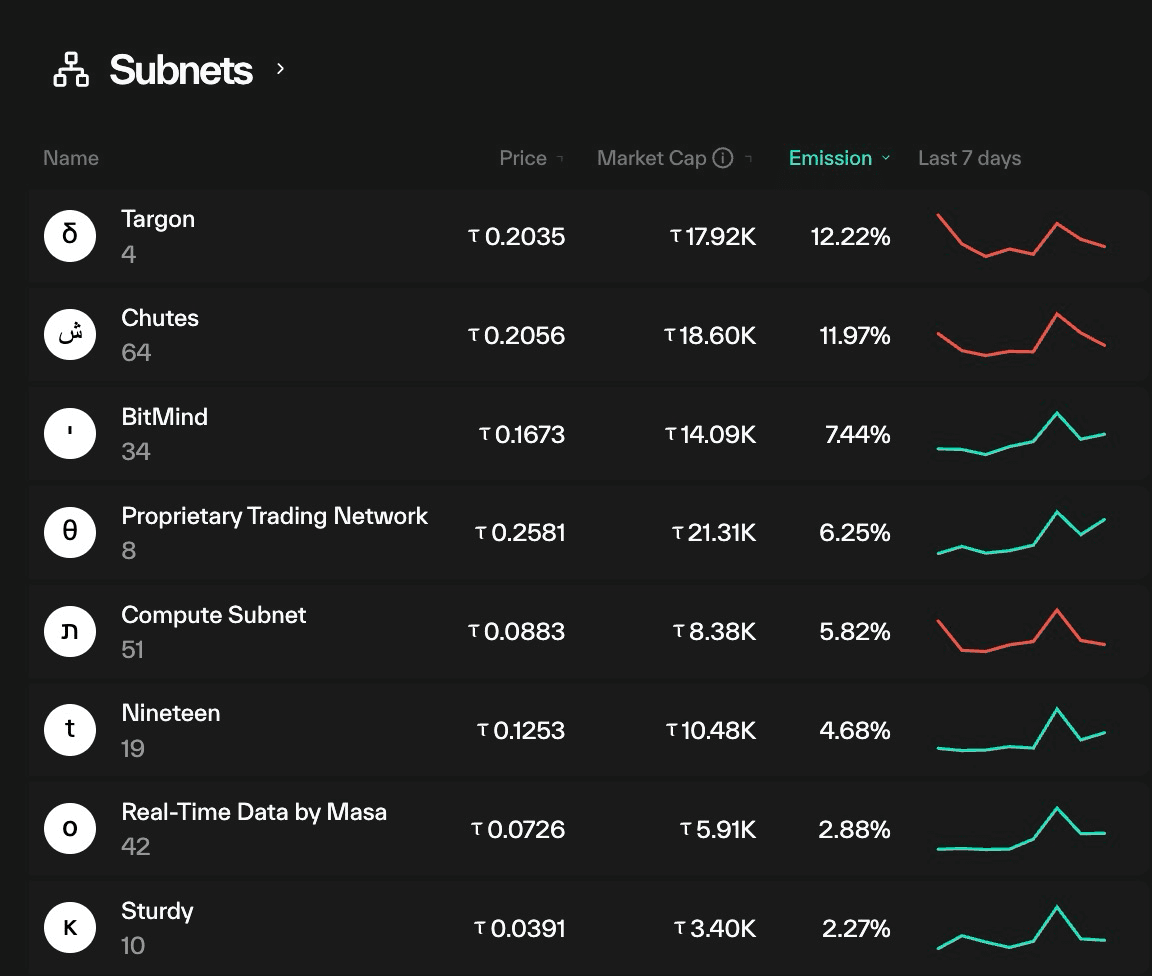Click Compute Subnet price 0.0883
The image size is (1152, 976).
click(516, 632)
